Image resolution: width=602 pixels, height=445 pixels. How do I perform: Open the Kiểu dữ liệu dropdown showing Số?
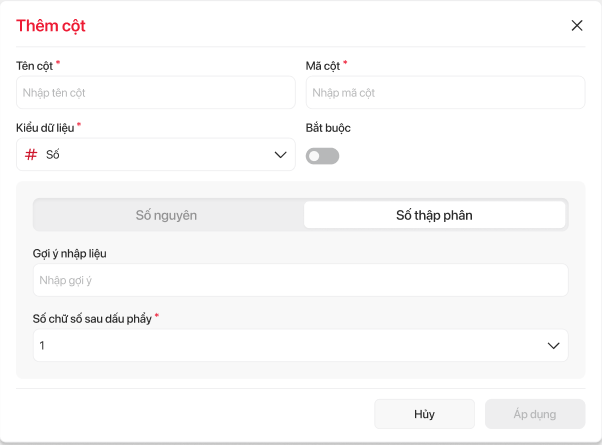pos(155,155)
